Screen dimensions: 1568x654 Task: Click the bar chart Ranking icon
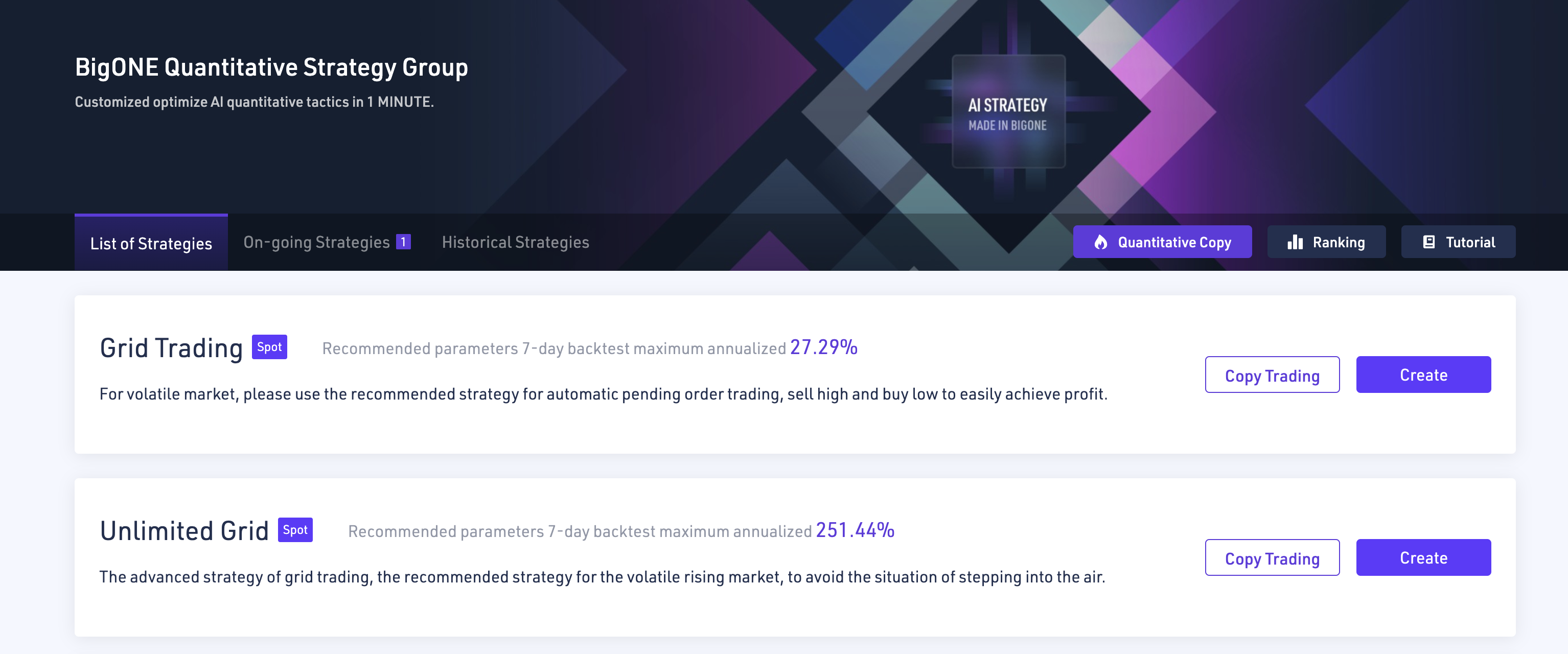click(x=1295, y=242)
